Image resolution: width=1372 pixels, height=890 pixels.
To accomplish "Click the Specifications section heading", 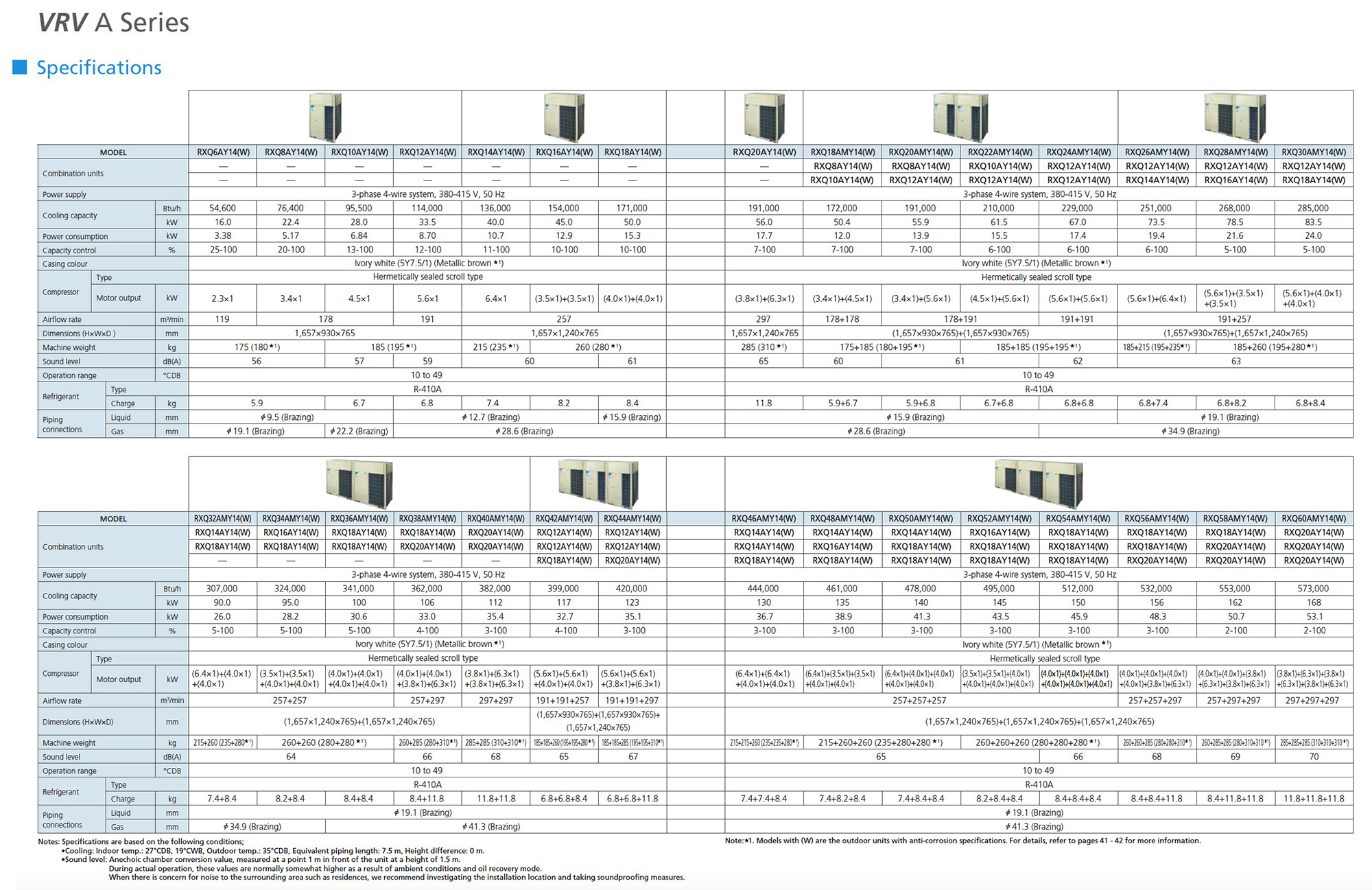I will (99, 67).
